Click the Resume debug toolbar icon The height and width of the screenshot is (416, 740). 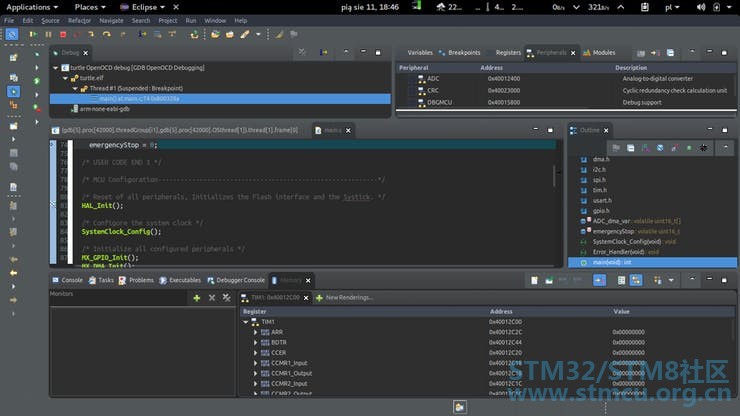click(x=34, y=34)
